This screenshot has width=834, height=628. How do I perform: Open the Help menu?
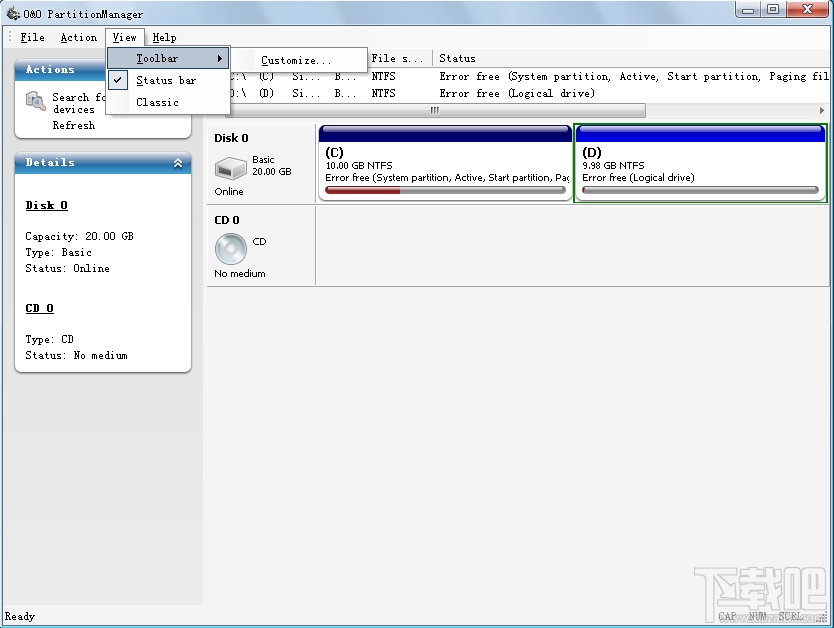pos(164,37)
